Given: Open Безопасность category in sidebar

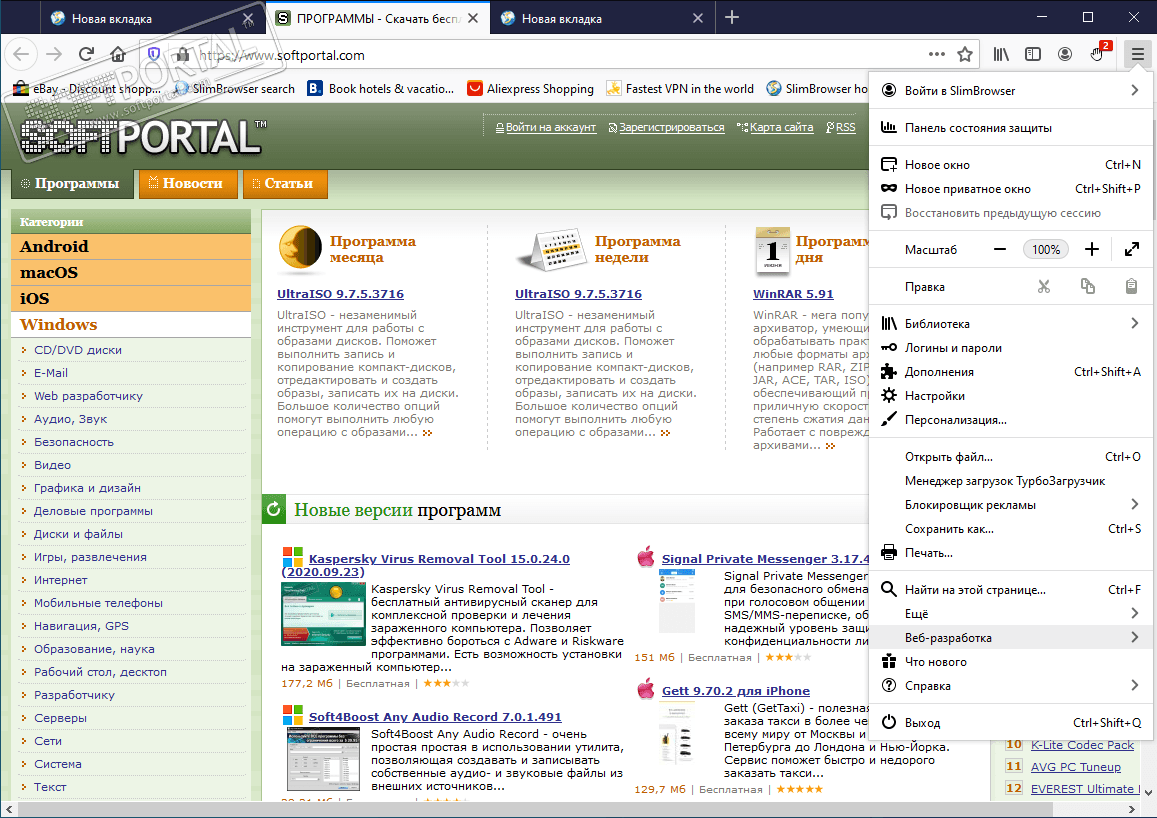Looking at the screenshot, I should coord(74,442).
